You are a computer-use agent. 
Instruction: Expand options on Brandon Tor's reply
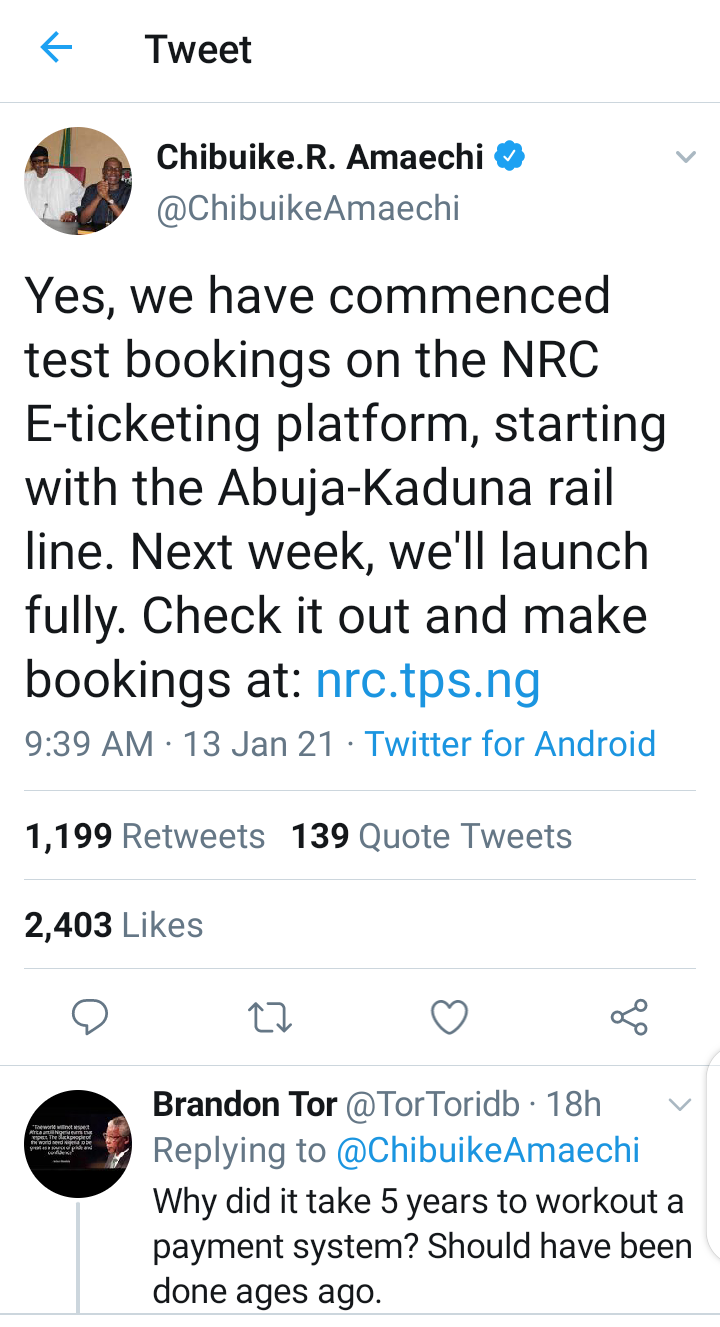[x=680, y=1105]
